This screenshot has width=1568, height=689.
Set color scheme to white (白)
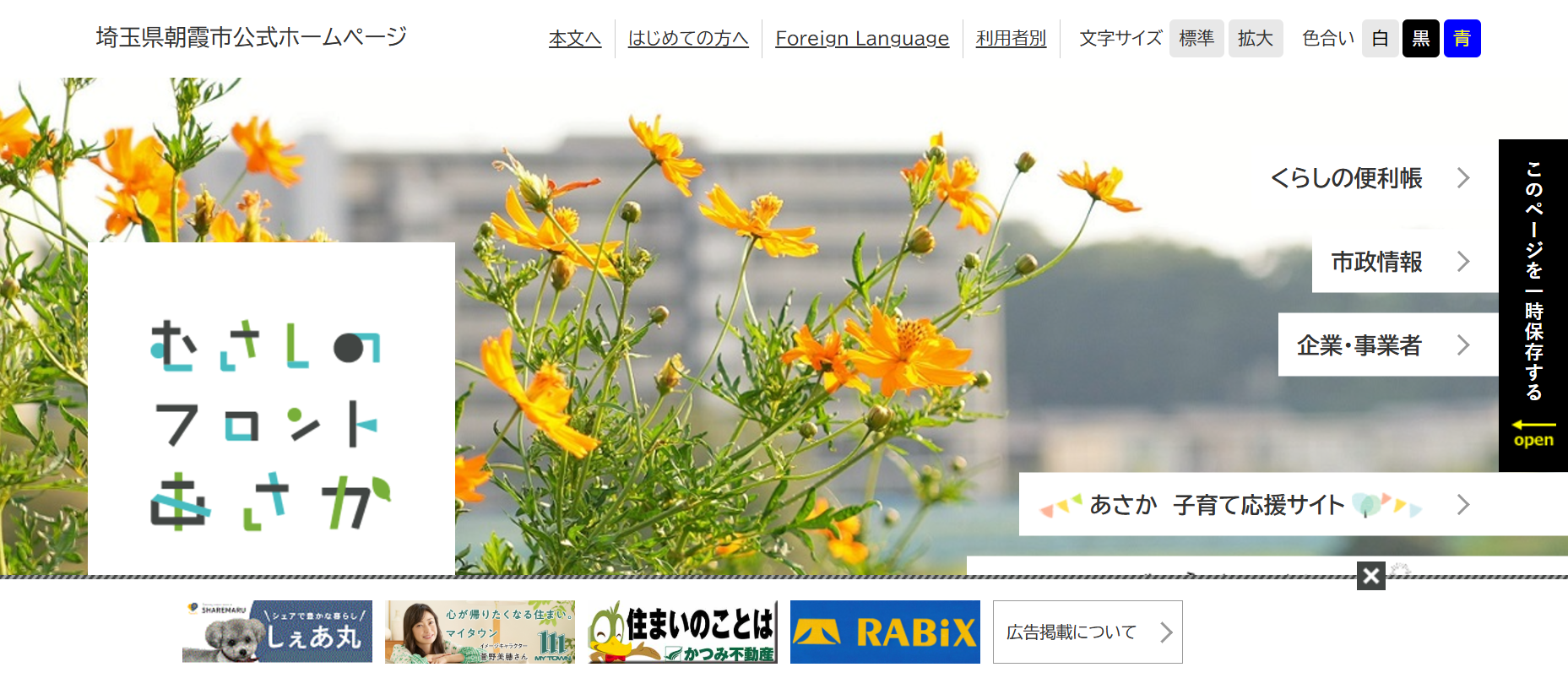1381,38
